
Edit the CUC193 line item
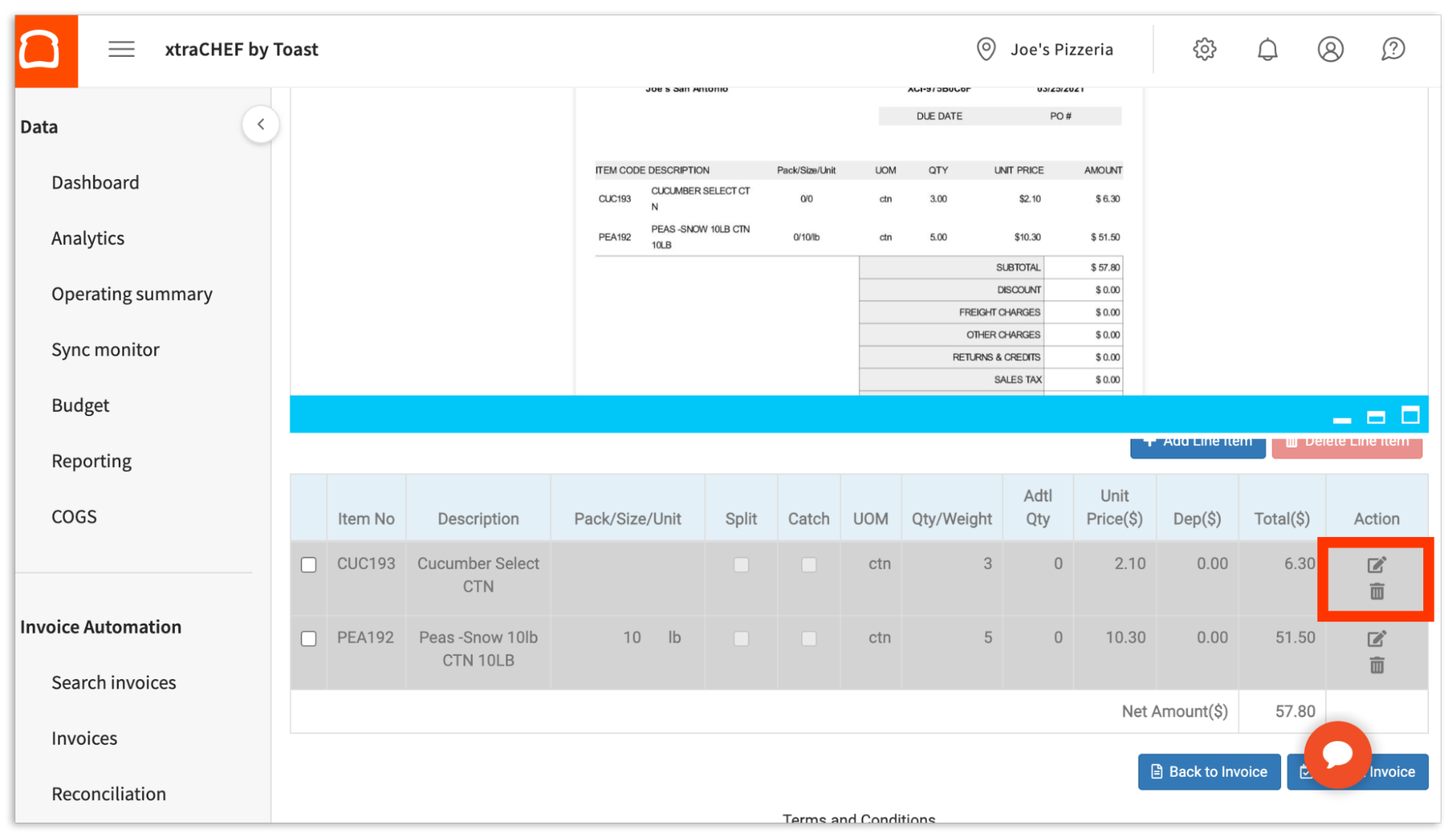click(x=1376, y=564)
